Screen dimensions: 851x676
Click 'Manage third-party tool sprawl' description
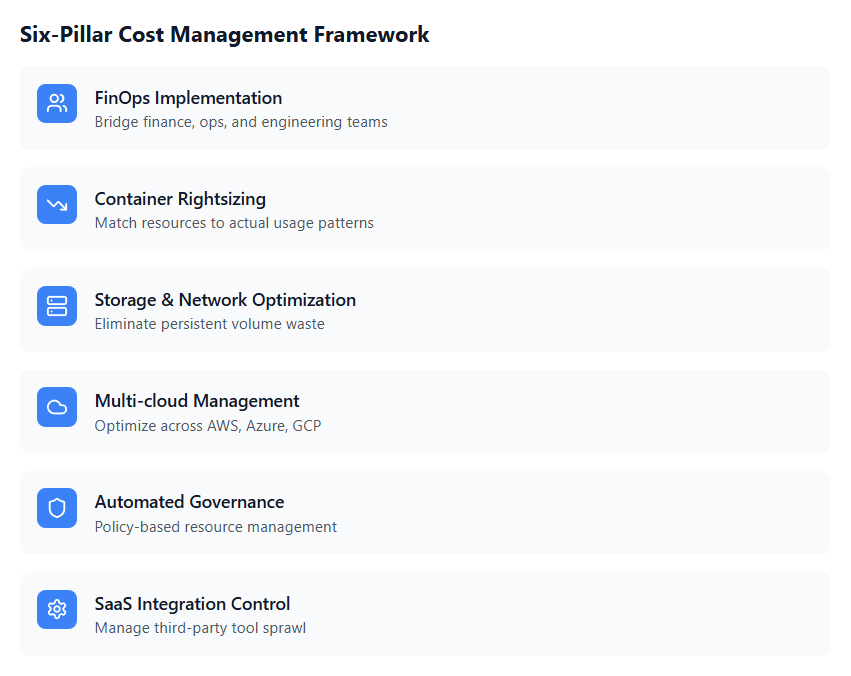(200, 628)
